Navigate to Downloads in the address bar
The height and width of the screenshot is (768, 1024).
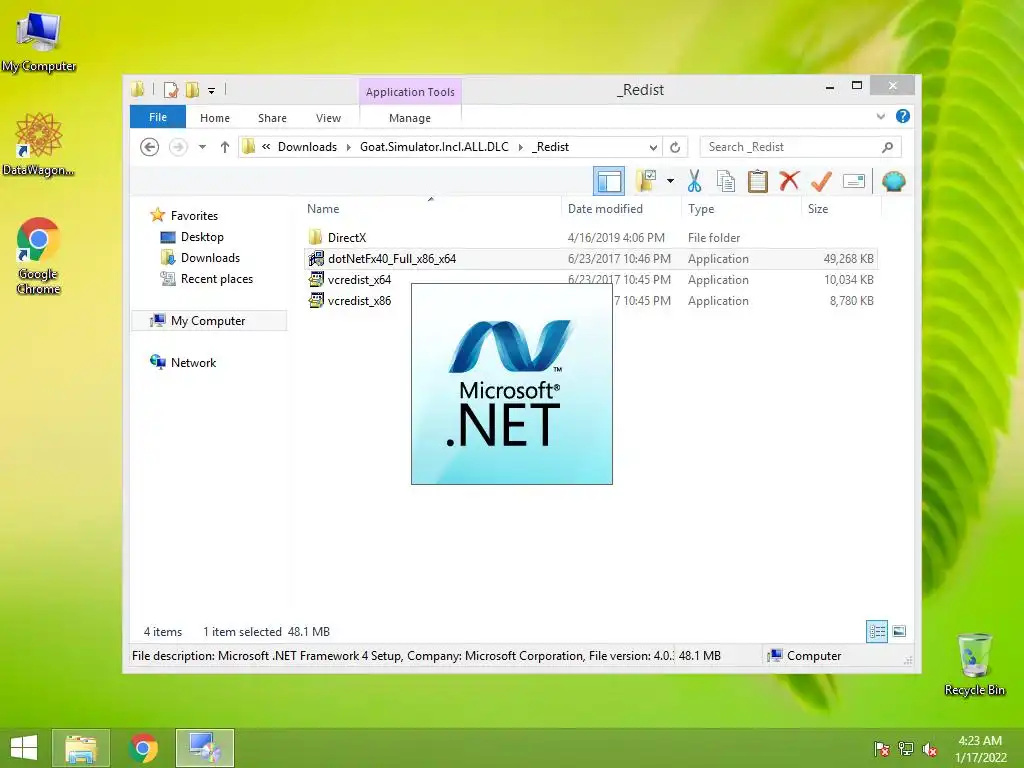point(307,147)
